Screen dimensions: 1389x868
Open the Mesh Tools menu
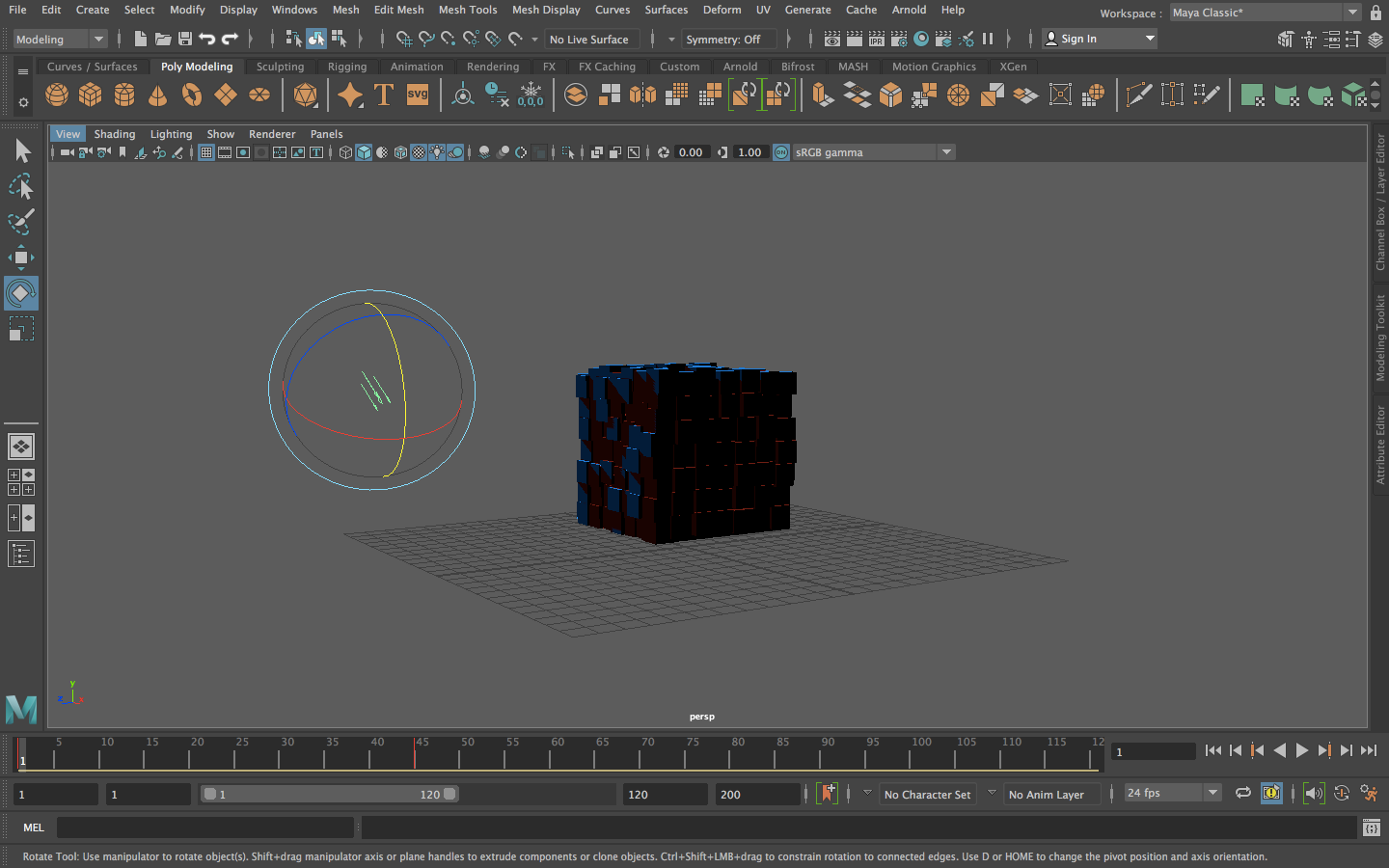tap(468, 10)
